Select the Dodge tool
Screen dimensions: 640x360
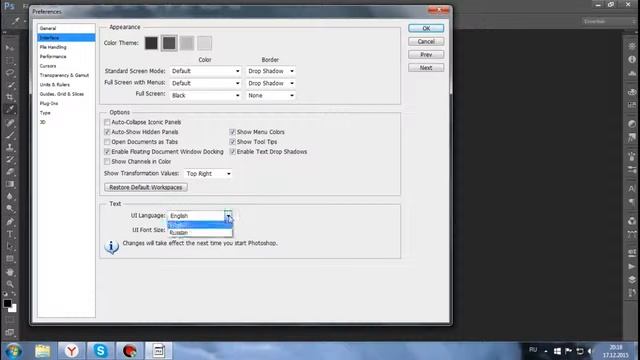click(10, 209)
